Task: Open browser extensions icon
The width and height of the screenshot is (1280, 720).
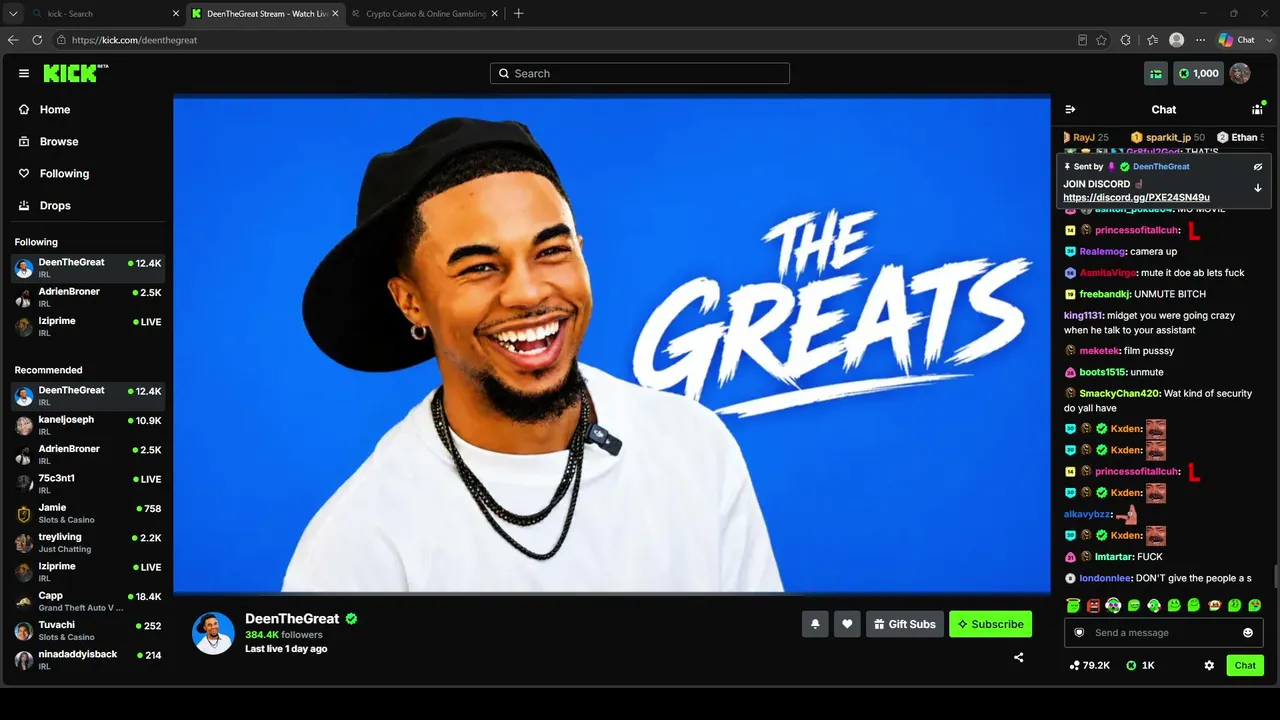Action: tap(1126, 40)
